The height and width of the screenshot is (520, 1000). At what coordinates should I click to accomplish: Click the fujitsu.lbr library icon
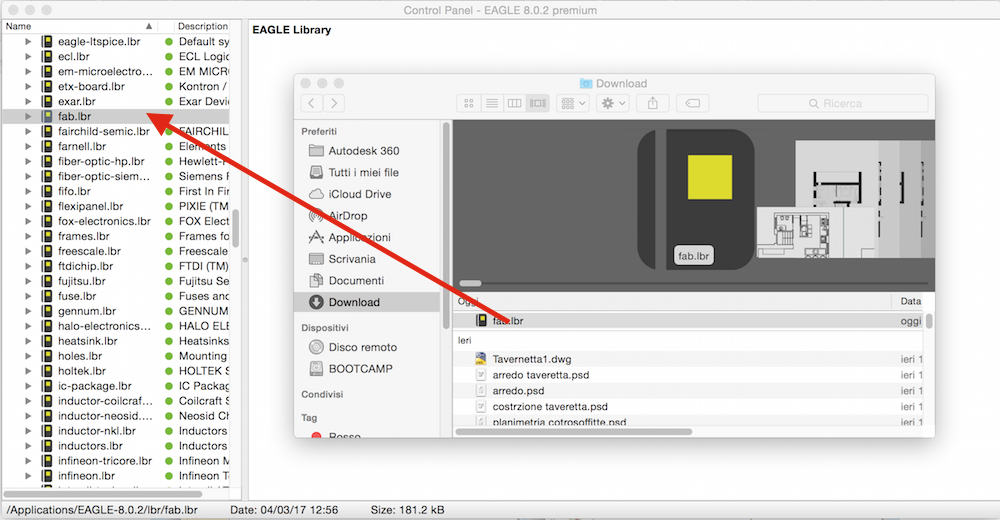(x=47, y=281)
